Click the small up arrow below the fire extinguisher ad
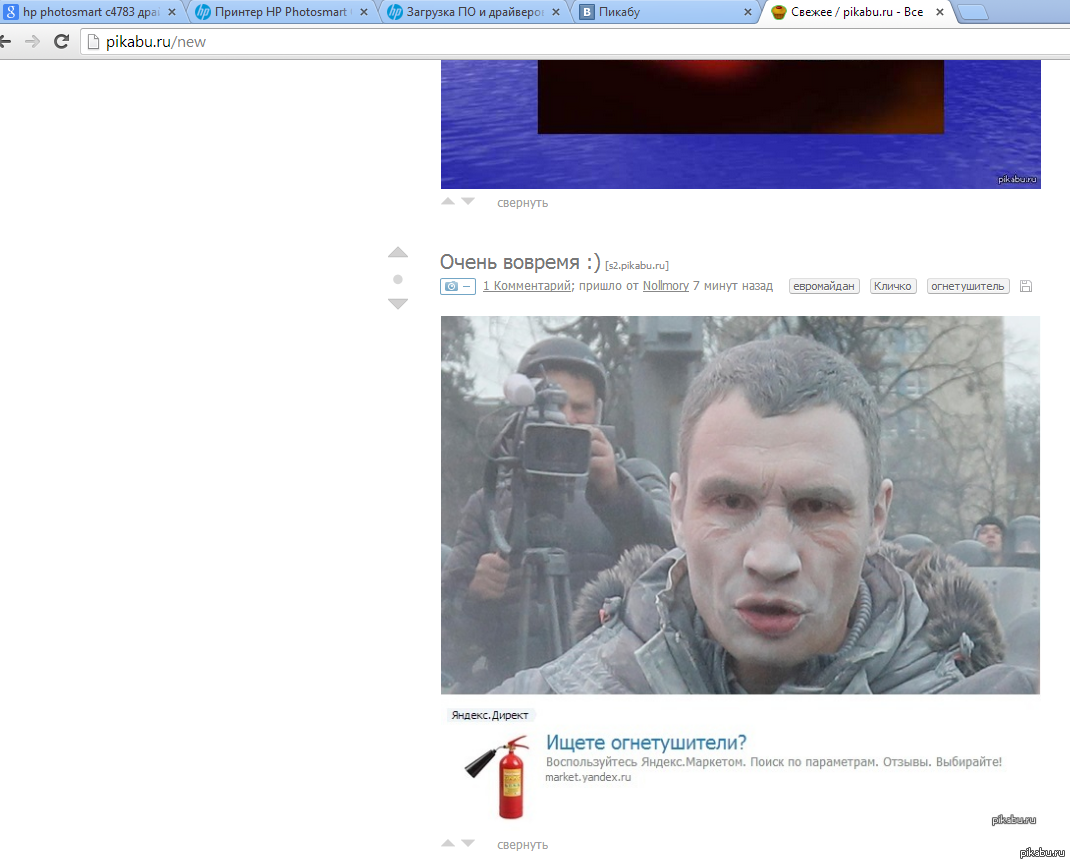 (x=448, y=844)
